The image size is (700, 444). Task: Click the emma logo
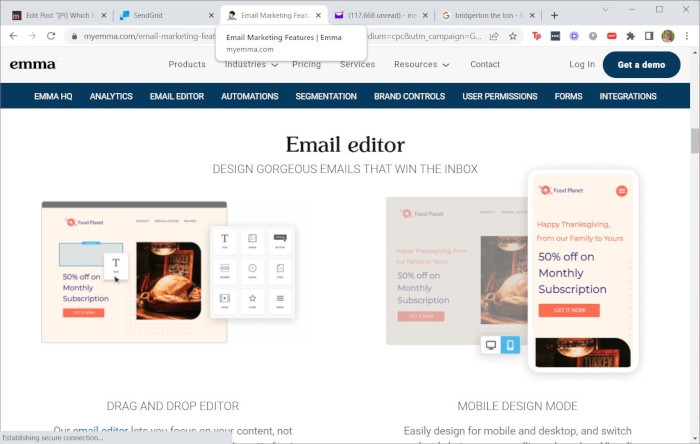[x=33, y=64]
